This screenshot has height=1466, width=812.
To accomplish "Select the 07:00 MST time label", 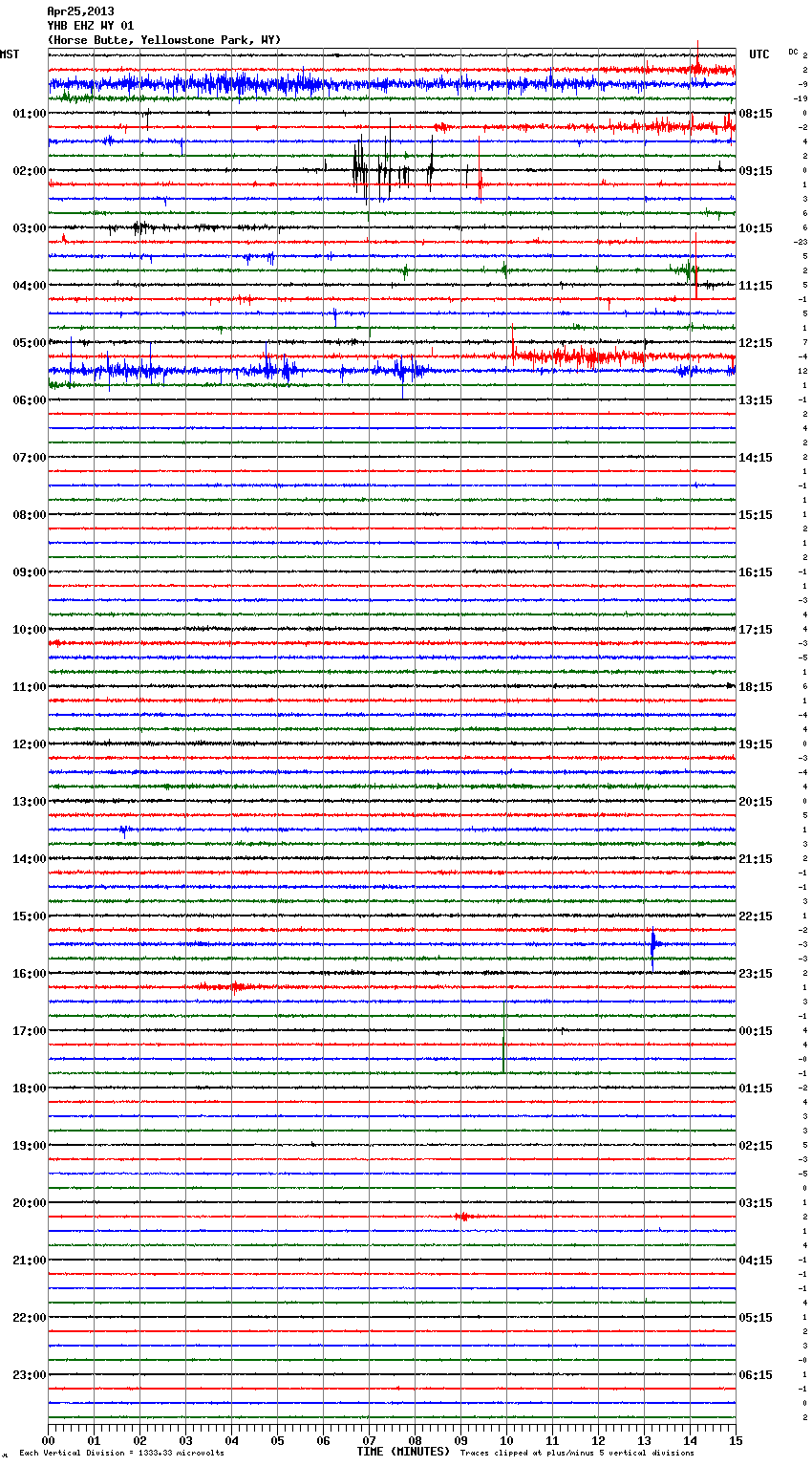I will [30, 458].
